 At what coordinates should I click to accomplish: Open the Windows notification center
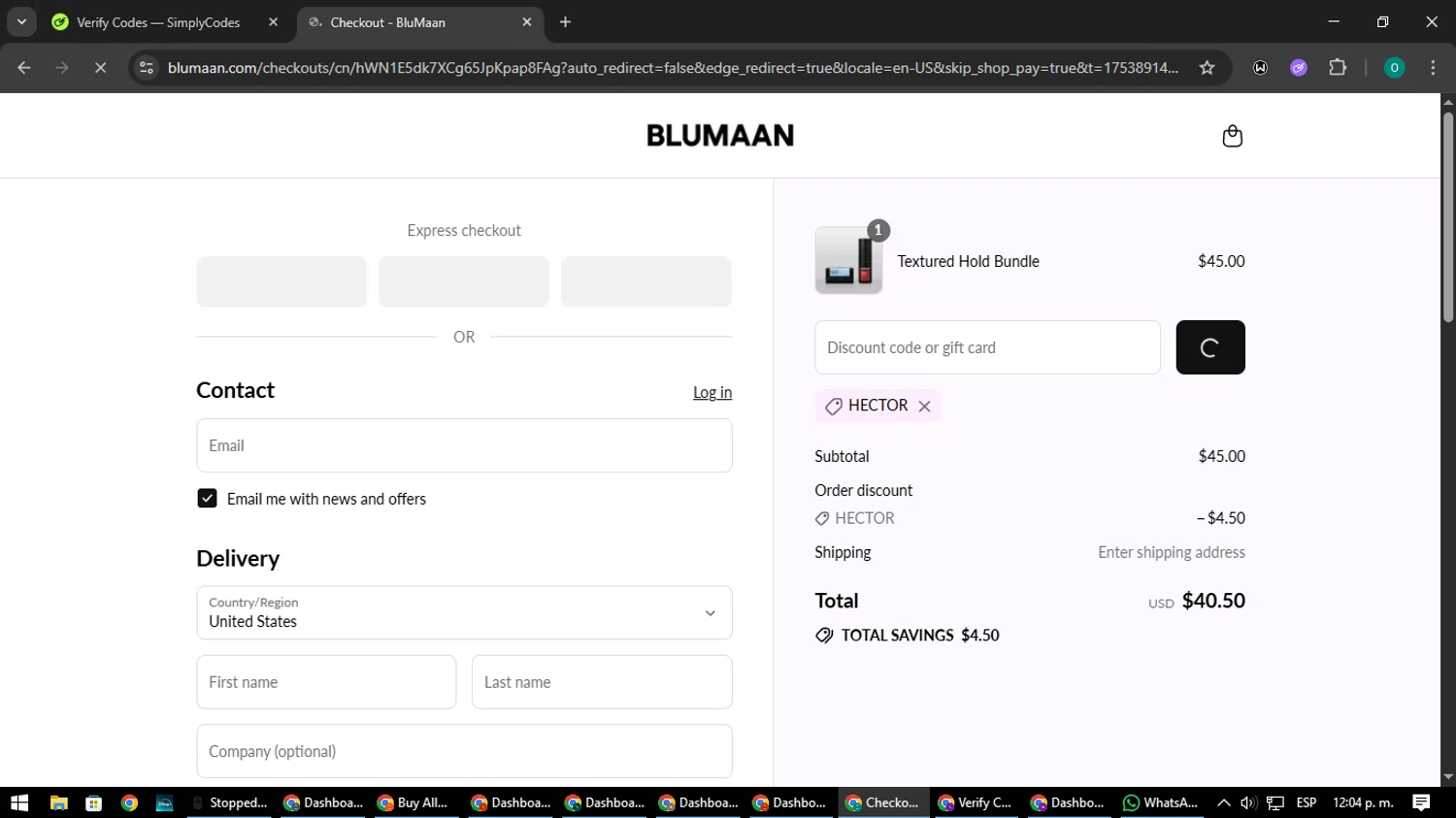point(1421,802)
